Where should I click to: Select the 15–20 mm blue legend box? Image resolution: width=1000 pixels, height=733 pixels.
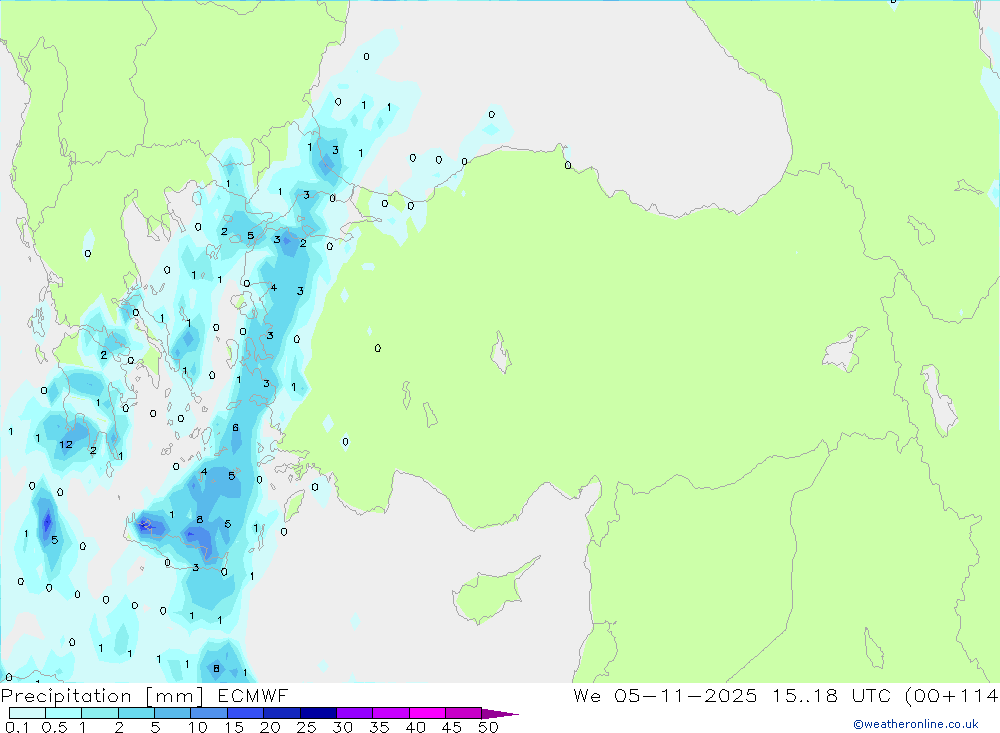pyautogui.click(x=245, y=713)
